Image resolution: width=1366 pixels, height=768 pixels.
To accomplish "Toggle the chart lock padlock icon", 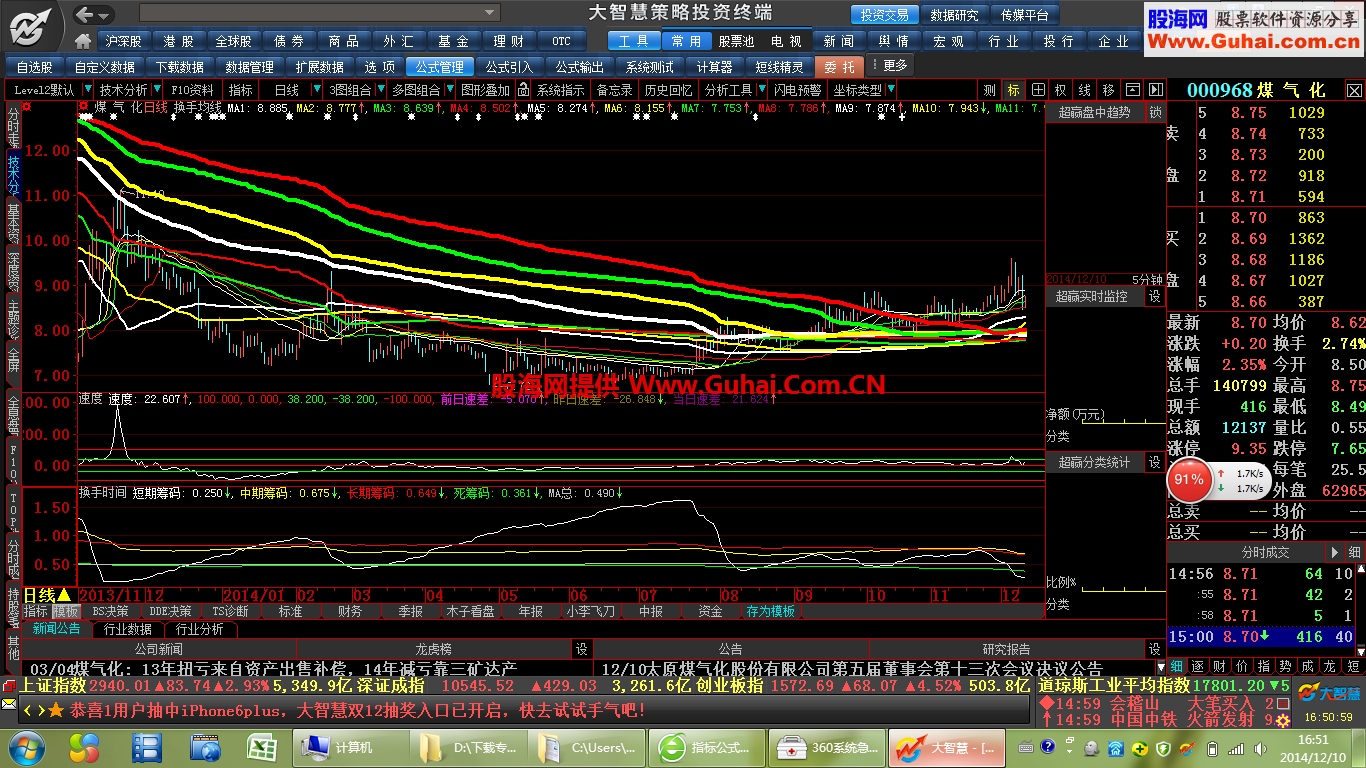I will pos(522,90).
